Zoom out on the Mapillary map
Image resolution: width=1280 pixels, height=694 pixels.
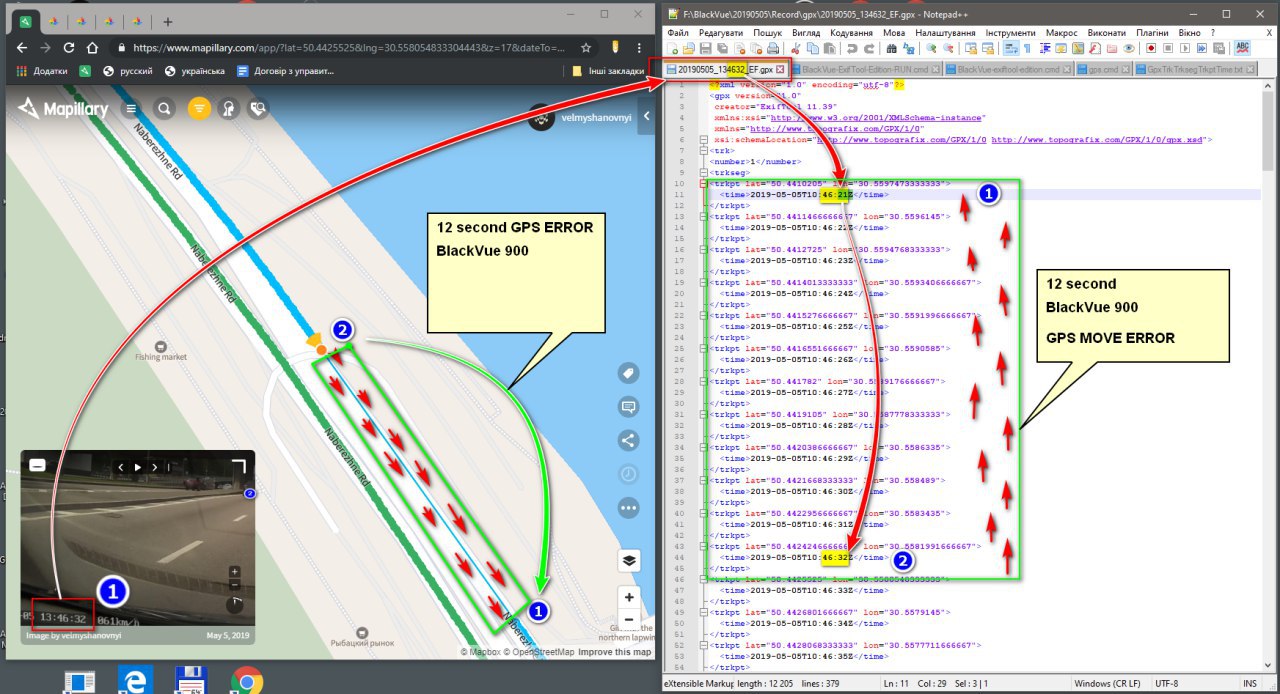629,621
